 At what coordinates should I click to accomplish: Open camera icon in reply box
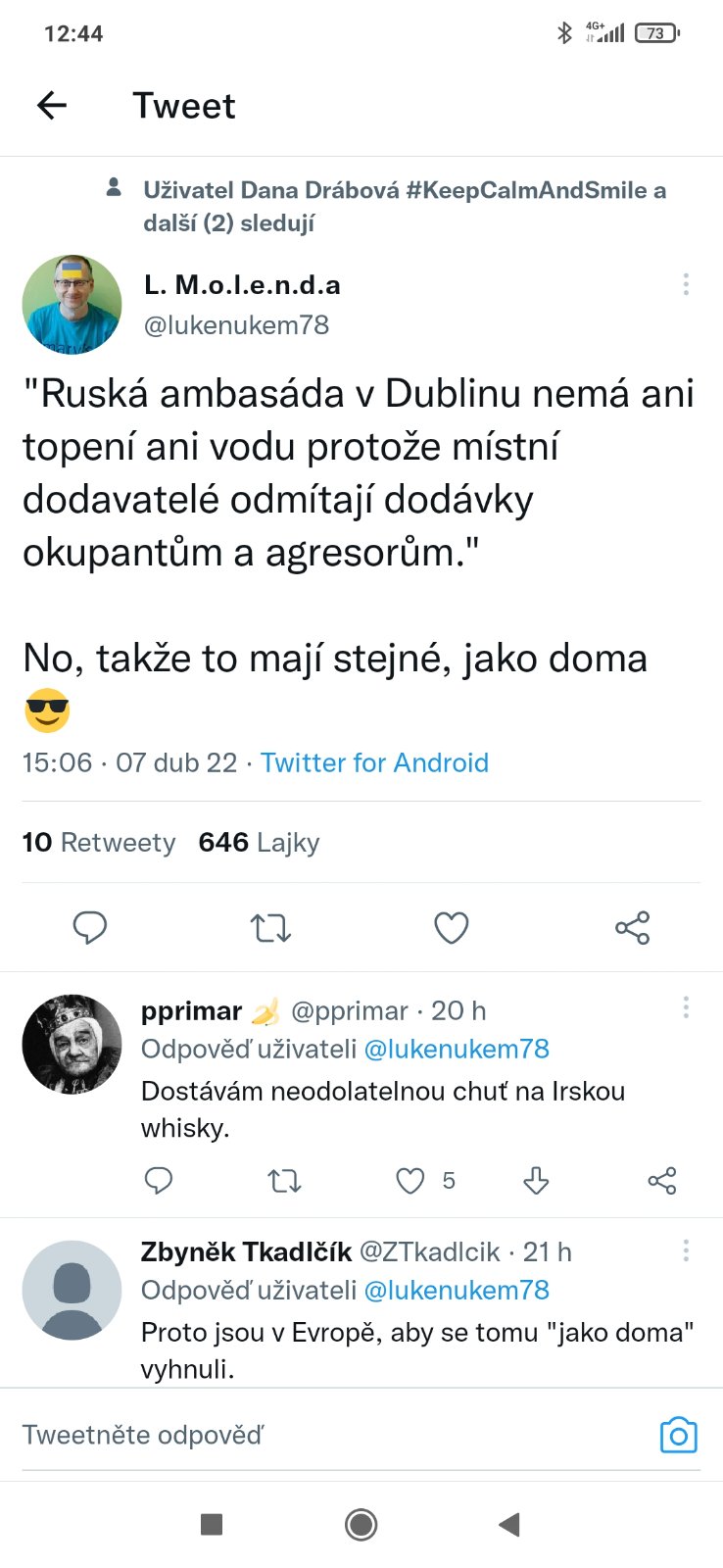pyautogui.click(x=678, y=1436)
